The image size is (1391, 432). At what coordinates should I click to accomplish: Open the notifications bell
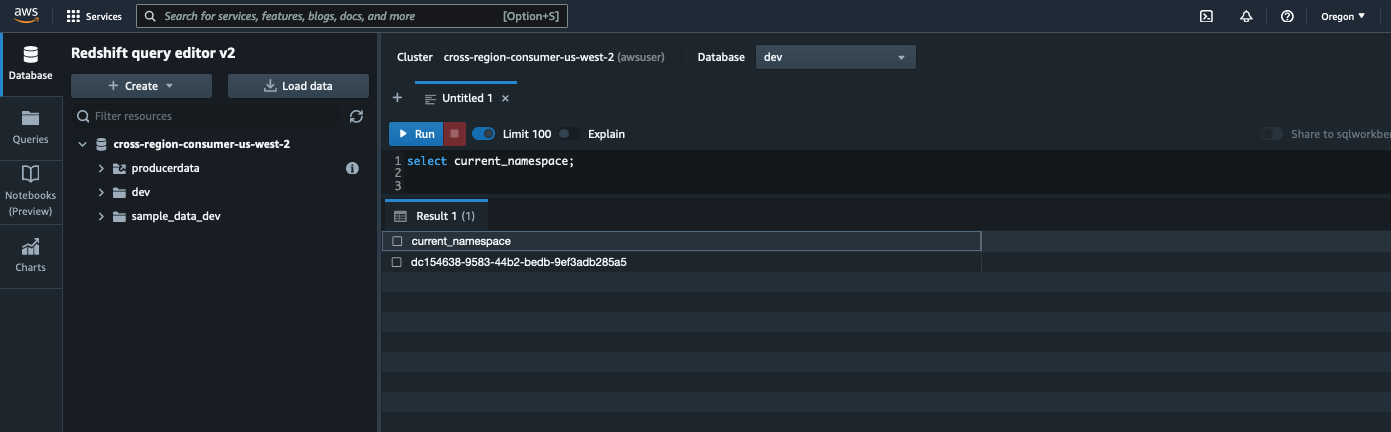(1246, 16)
